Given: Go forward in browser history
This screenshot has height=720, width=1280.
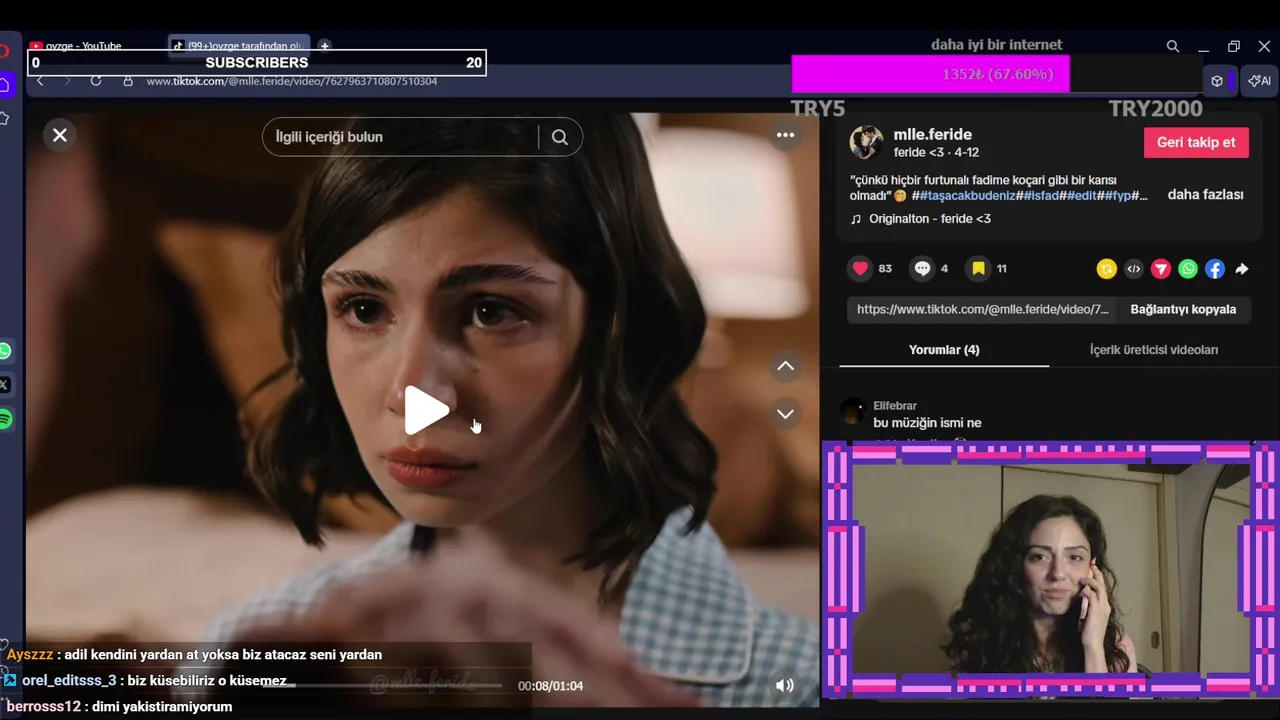Looking at the screenshot, I should pos(68,81).
